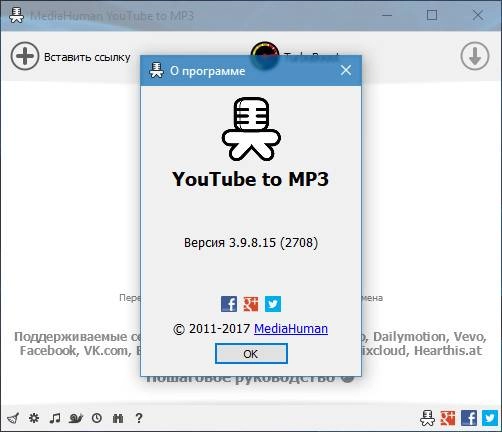Confirm the About dialog with OK
The image size is (502, 432).
[251, 354]
